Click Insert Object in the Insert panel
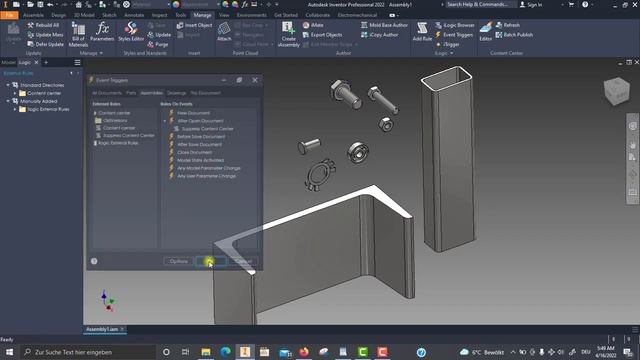The image size is (640, 360). pos(194,25)
